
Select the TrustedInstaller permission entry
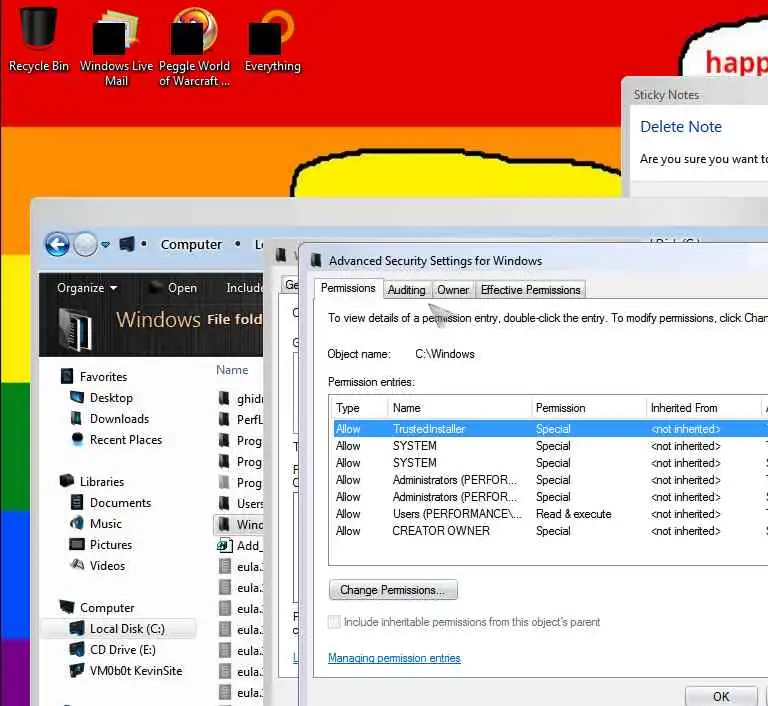pyautogui.click(x=551, y=429)
